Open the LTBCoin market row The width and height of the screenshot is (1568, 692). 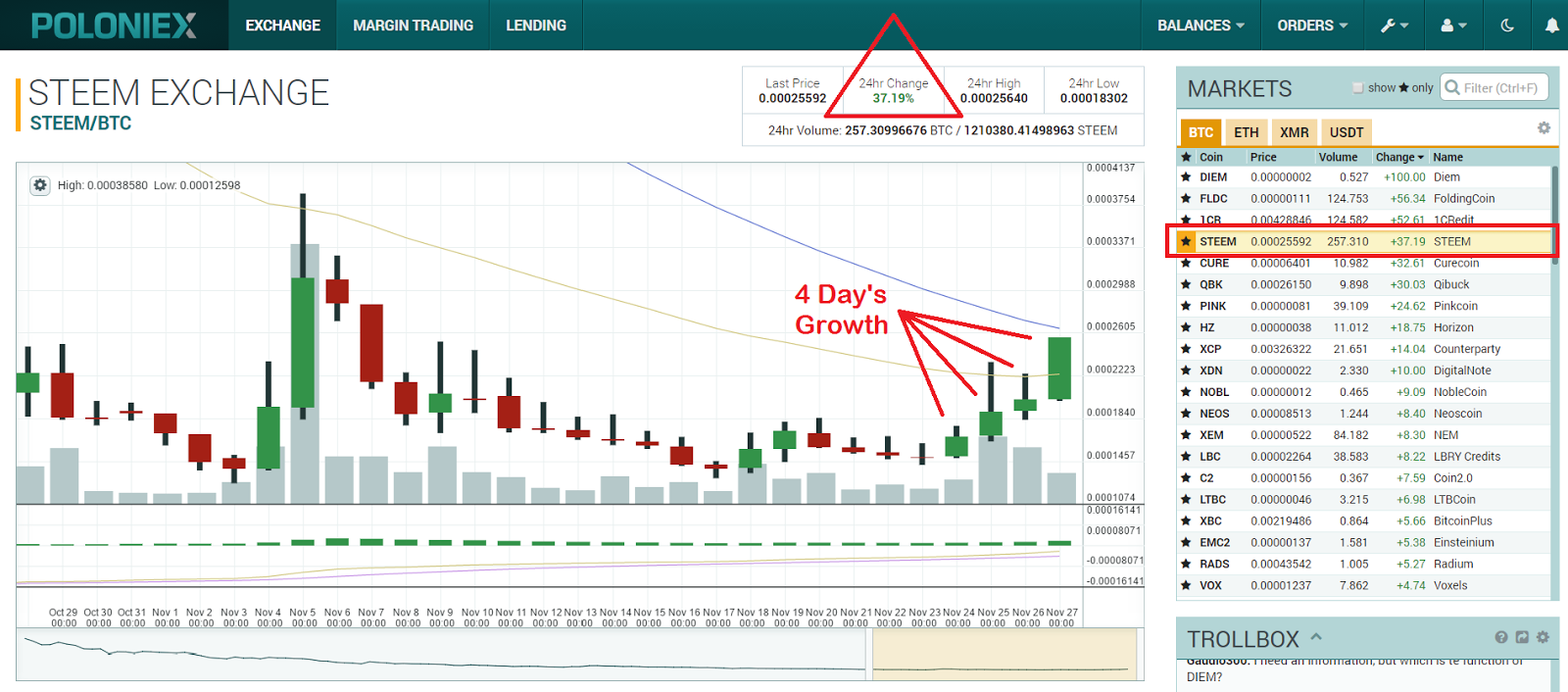pos(1364,500)
